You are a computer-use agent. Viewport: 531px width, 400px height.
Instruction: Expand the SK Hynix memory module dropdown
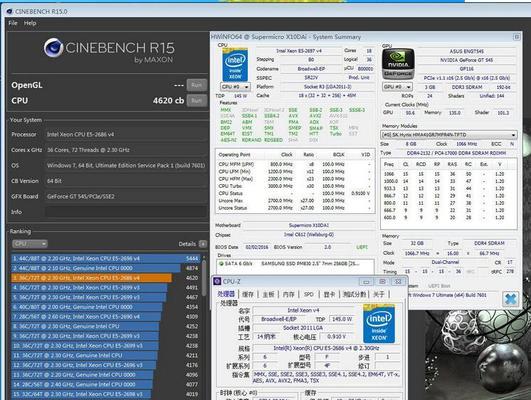click(448, 135)
